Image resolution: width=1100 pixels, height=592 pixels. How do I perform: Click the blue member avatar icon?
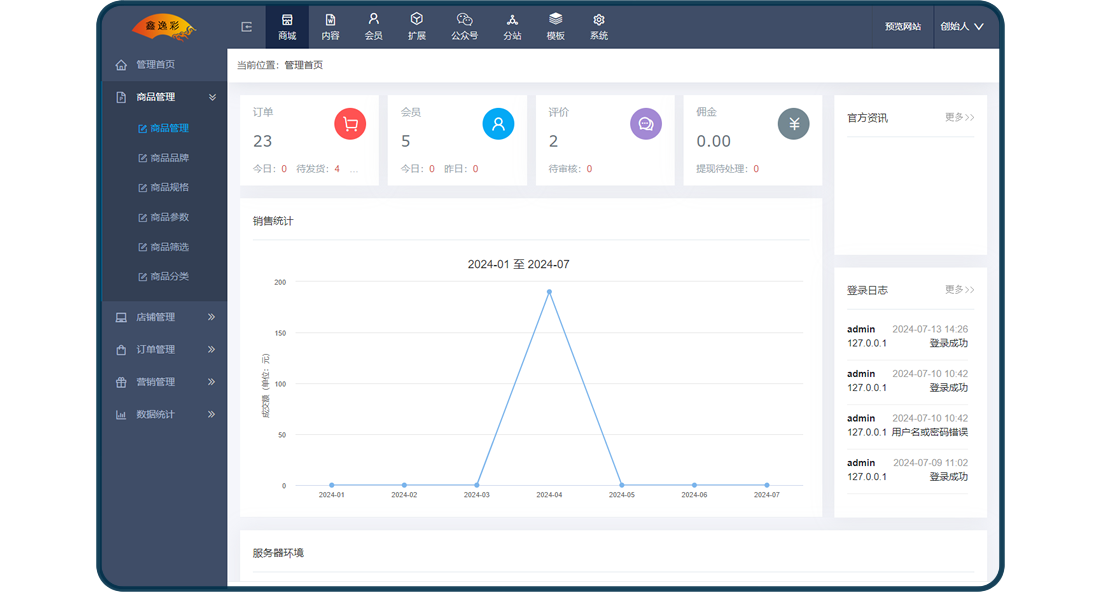pyautogui.click(x=498, y=124)
